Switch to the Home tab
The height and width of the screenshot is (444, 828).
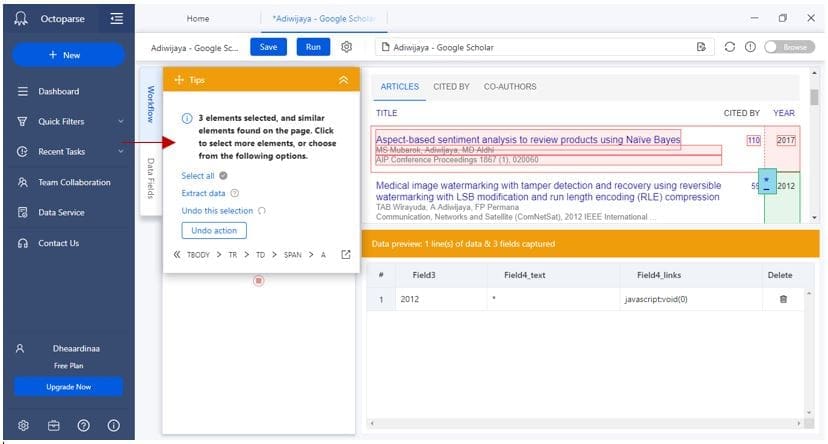click(x=198, y=18)
